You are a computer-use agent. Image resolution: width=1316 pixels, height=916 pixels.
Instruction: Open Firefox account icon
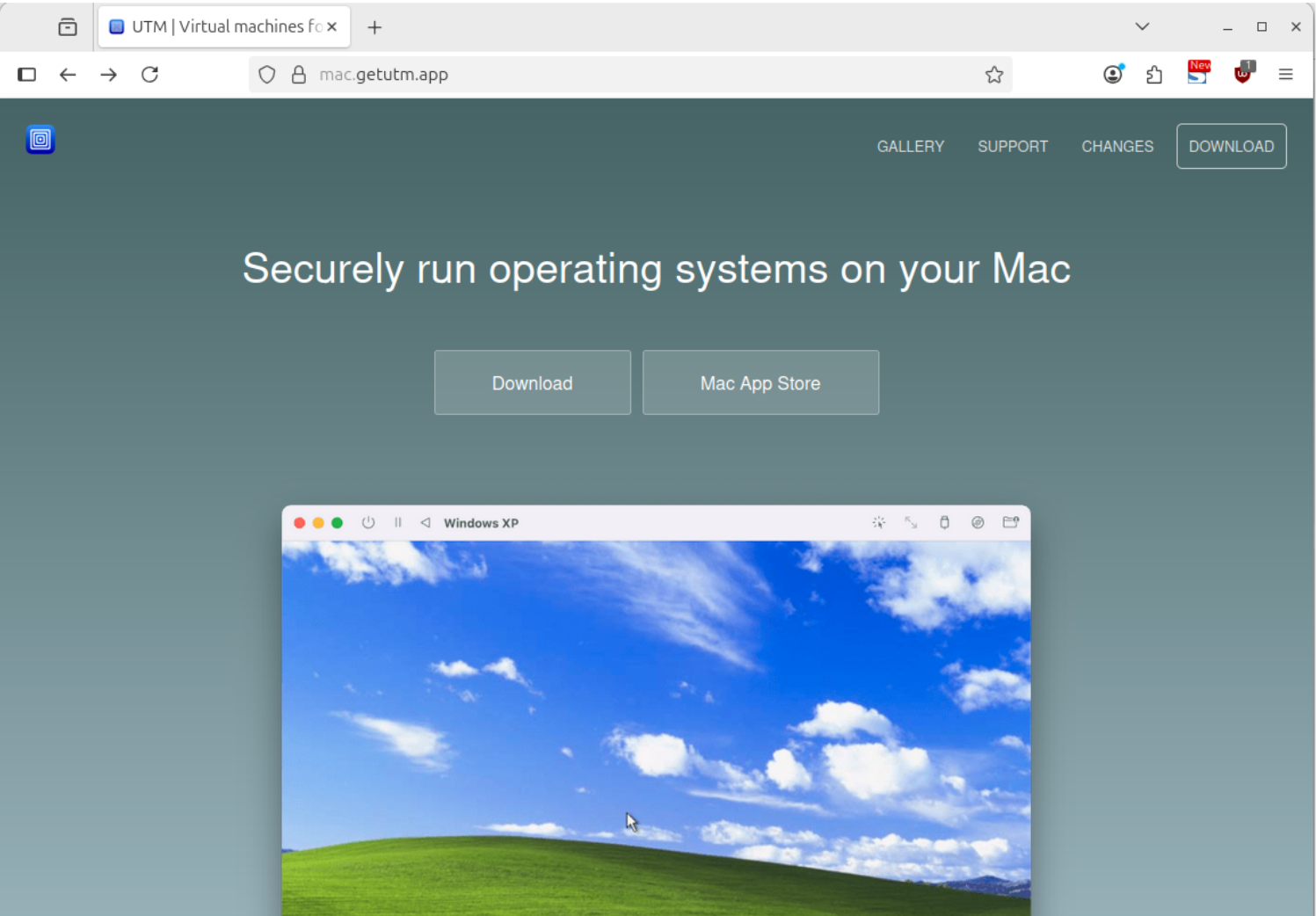(1114, 74)
